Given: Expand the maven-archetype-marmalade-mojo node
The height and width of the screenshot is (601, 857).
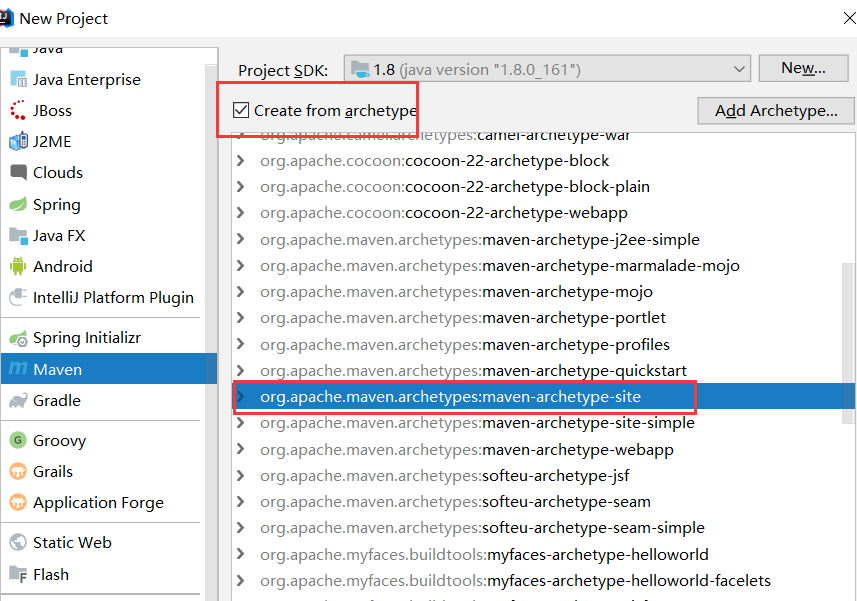Looking at the screenshot, I should coord(240,265).
